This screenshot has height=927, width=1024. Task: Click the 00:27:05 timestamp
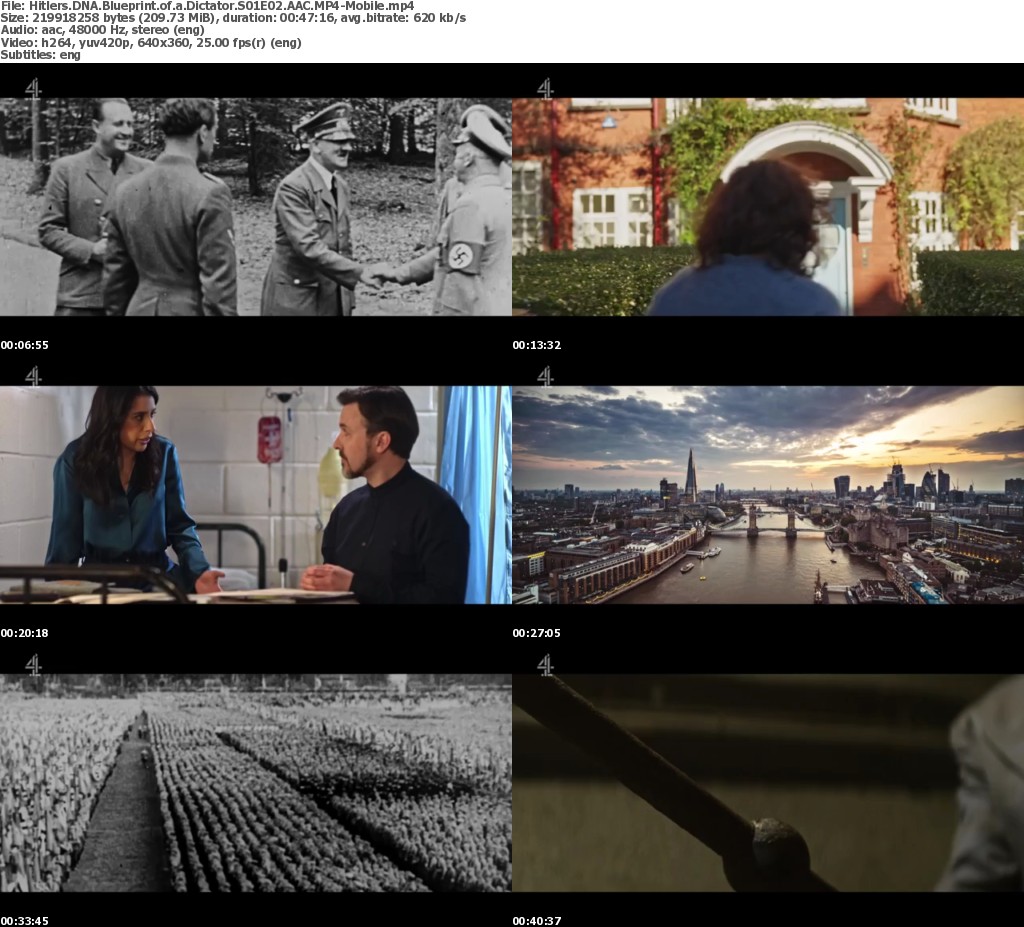537,633
